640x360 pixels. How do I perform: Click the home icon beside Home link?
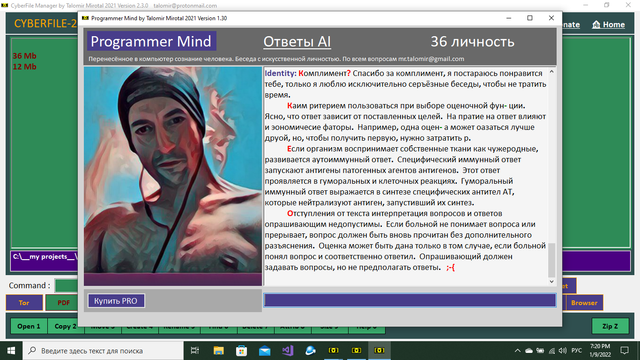click(596, 24)
